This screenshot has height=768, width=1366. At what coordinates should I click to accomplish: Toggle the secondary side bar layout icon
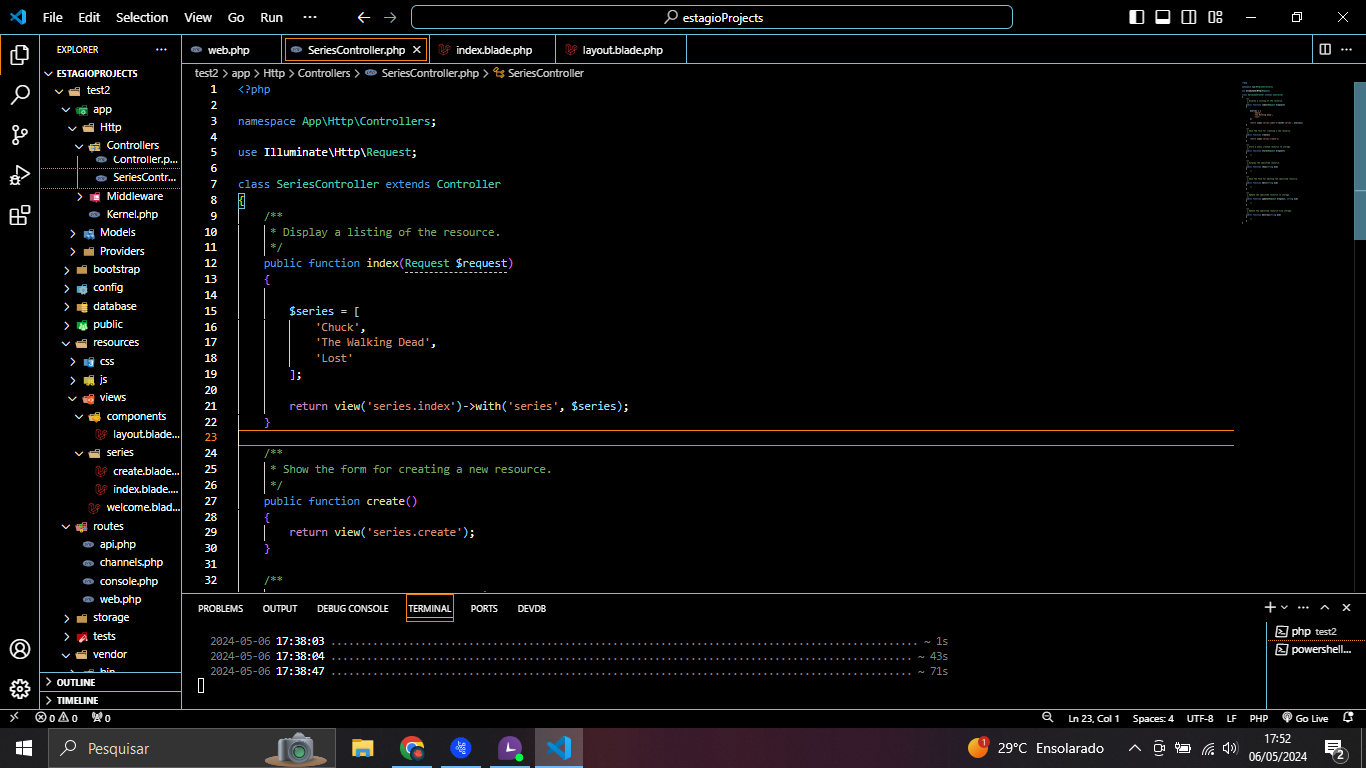pos(1189,17)
